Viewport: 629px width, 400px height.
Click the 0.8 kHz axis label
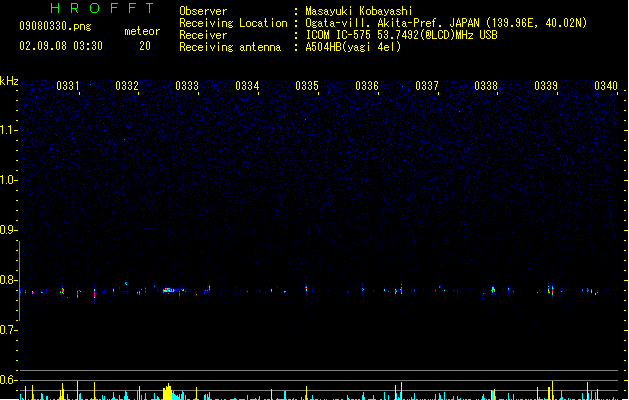(x=8, y=280)
